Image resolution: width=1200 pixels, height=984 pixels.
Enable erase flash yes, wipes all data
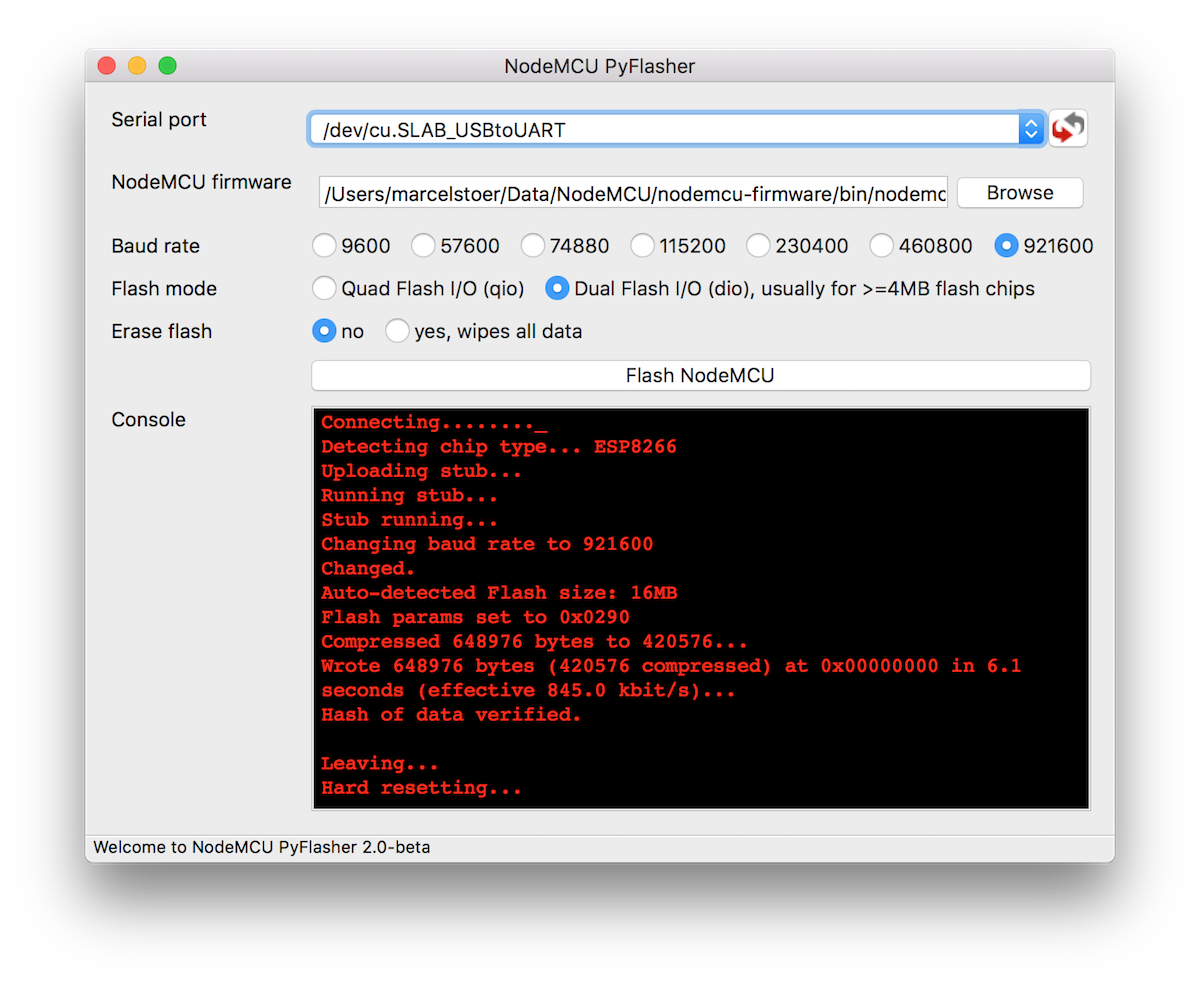tap(398, 331)
